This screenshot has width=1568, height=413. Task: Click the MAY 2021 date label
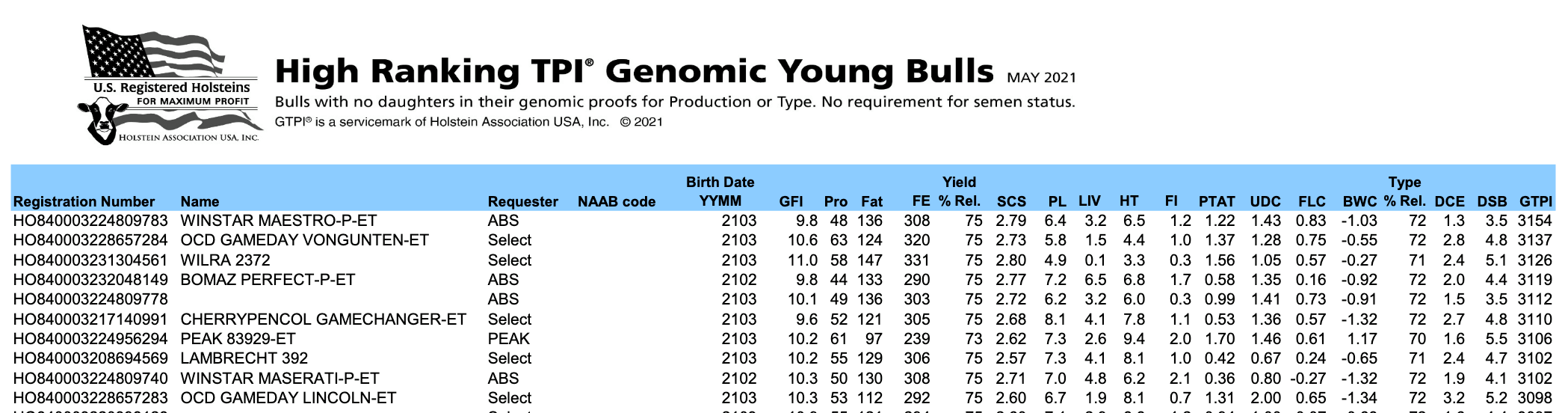click(x=1042, y=77)
